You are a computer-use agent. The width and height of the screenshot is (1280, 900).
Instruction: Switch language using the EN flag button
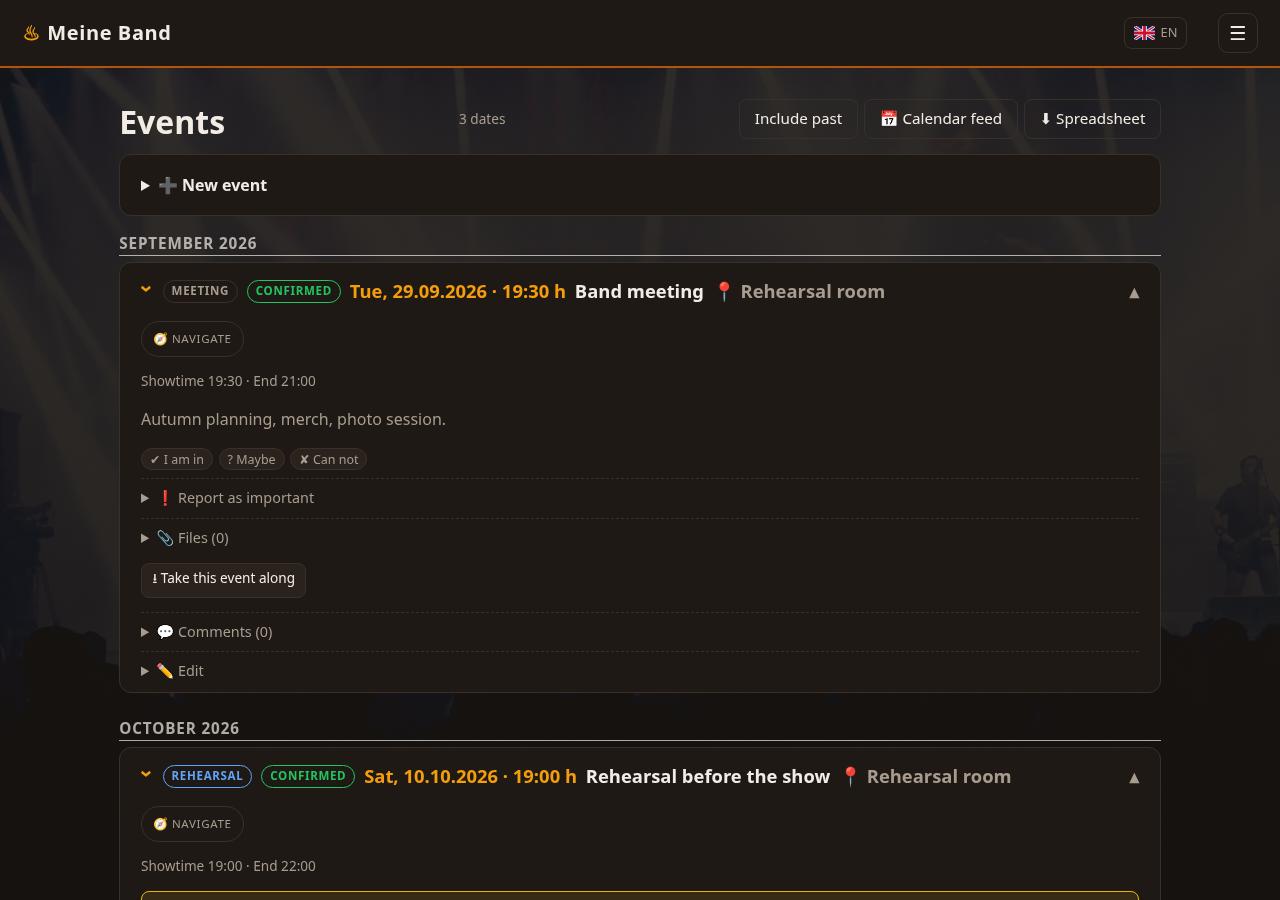[x=1155, y=33]
